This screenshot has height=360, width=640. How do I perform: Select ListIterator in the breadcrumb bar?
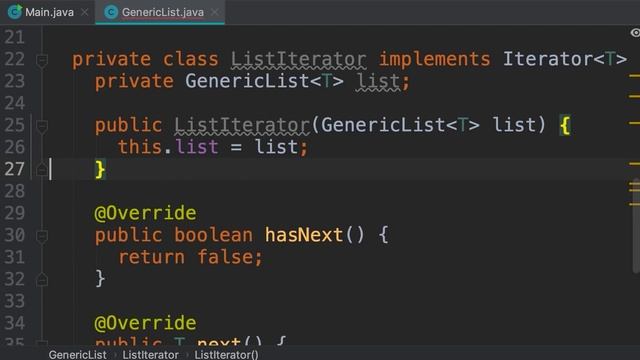click(x=150, y=355)
